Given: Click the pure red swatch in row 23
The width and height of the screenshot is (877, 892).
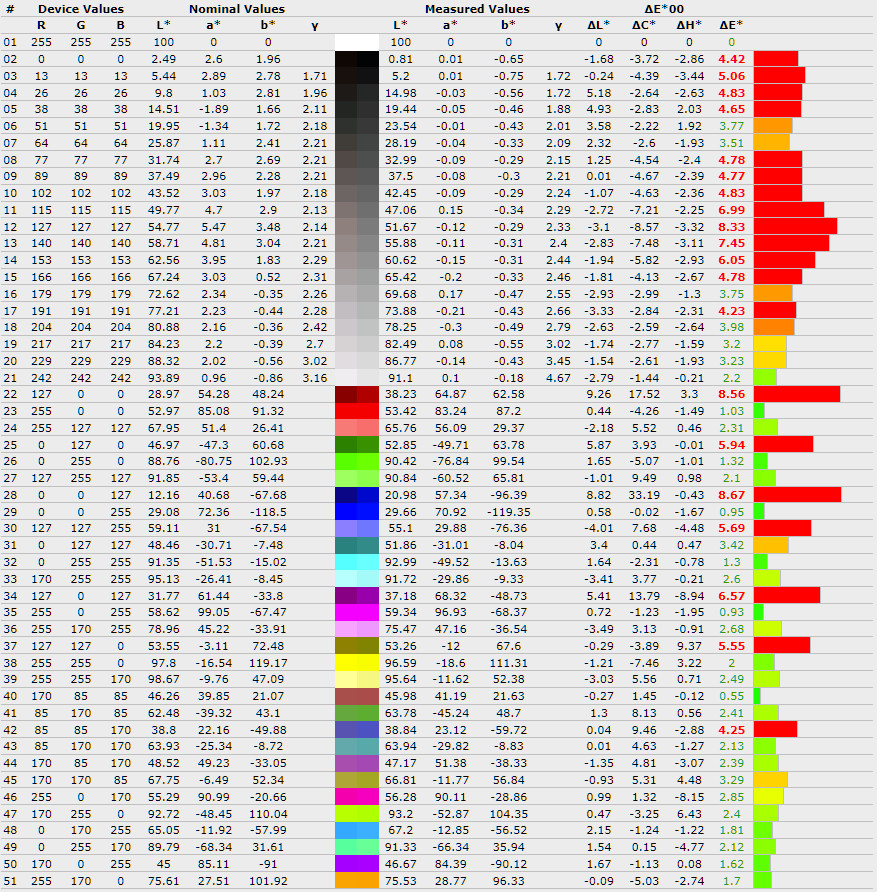Looking at the screenshot, I should [357, 411].
